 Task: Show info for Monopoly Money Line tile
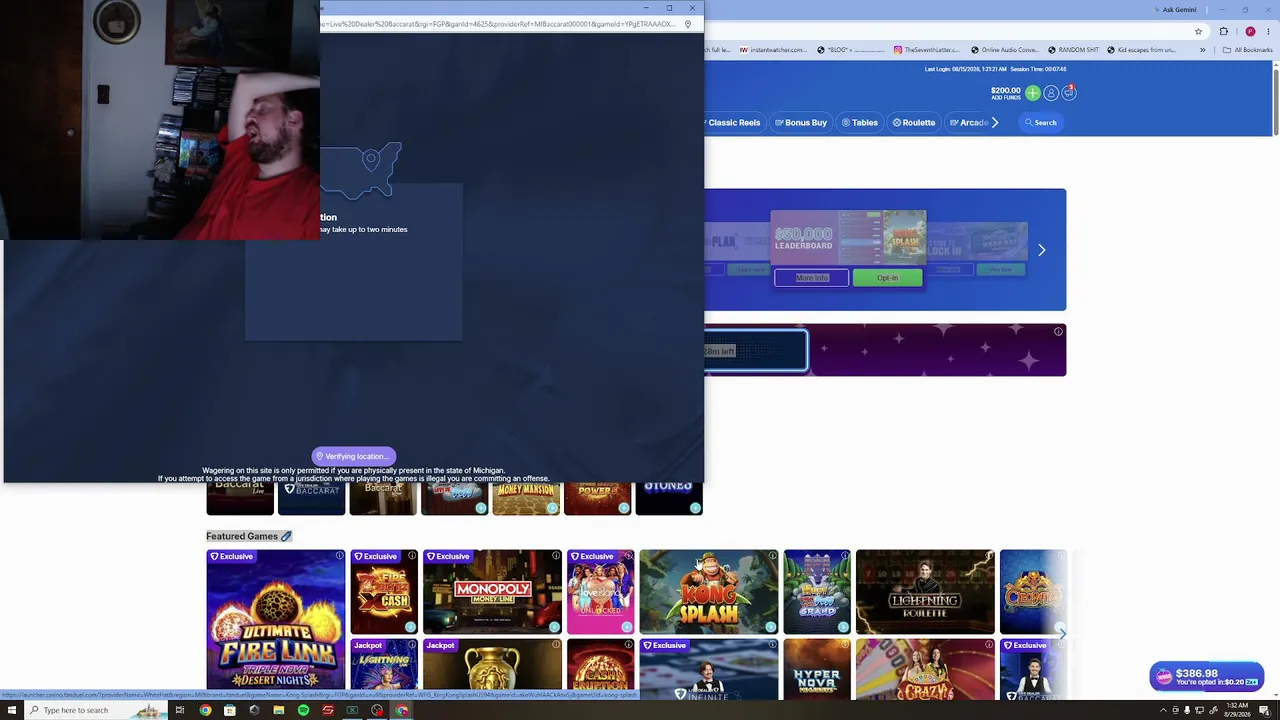click(556, 556)
